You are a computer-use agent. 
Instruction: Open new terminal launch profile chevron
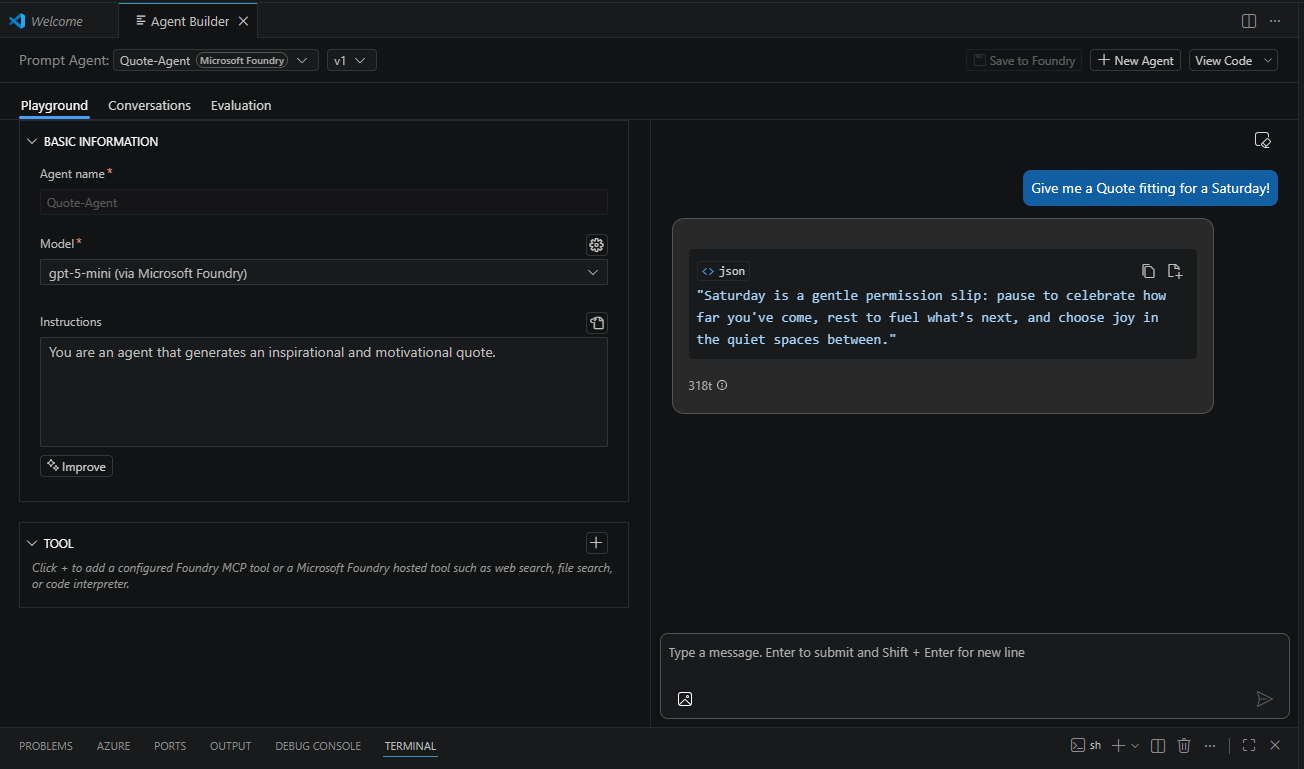point(1135,745)
